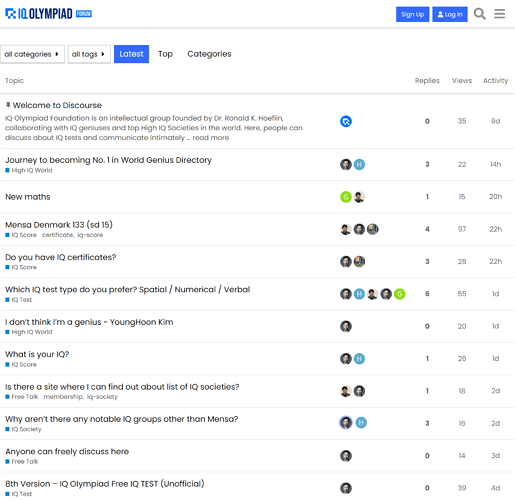Click the first avatar on Journey to becoming No. 1 topic
Image resolution: width=515 pixels, height=500 pixels.
pos(346,164)
